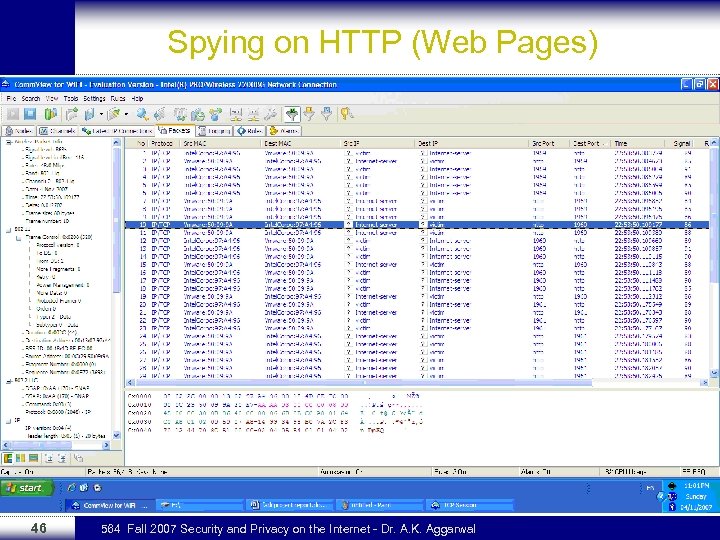
Task: Toggle the green funnel filter icon
Action: point(292,114)
